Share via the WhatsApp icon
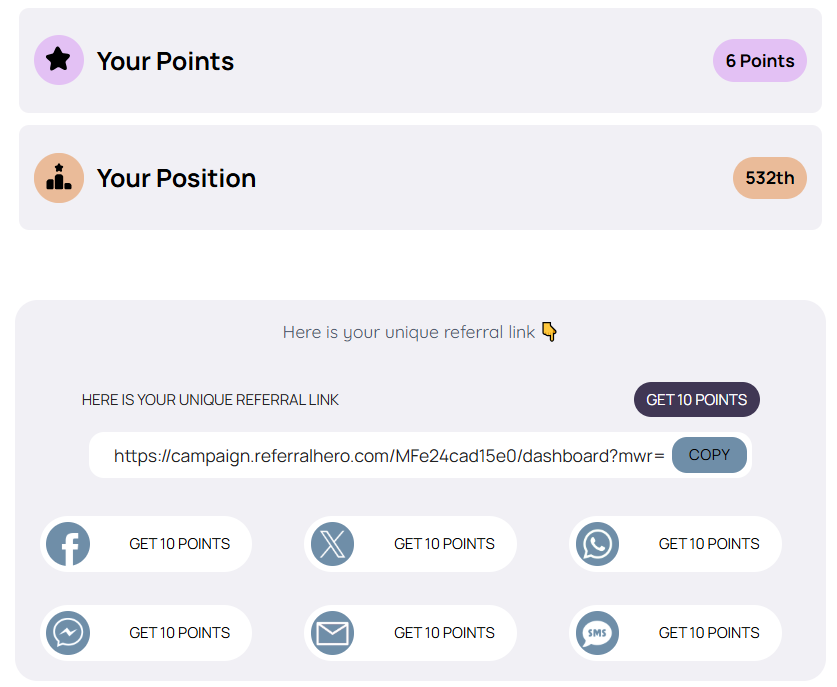The height and width of the screenshot is (687, 837). (597, 544)
